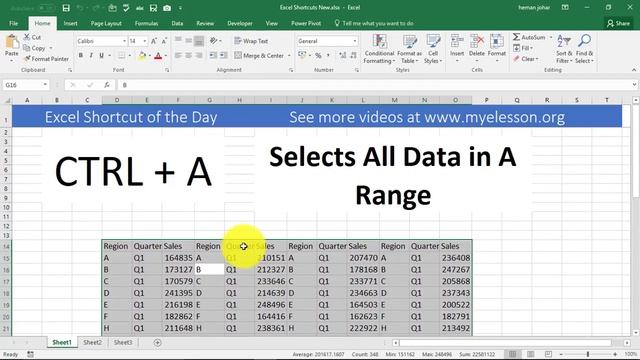The image size is (640, 360).
Task: Open the font name Calibri dropdown
Action: point(124,41)
